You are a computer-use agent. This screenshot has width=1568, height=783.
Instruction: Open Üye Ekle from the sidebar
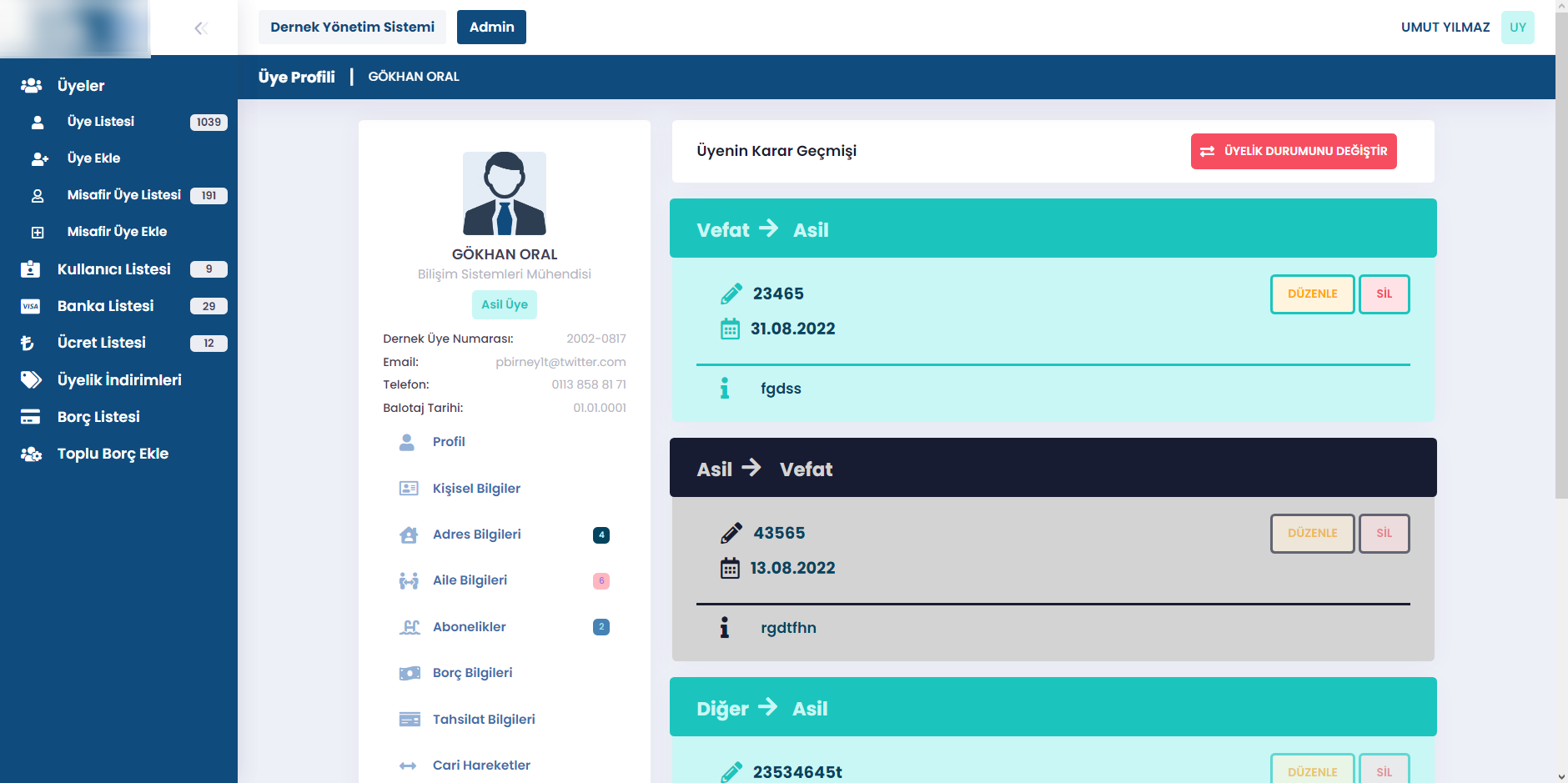pyautogui.click(x=93, y=158)
